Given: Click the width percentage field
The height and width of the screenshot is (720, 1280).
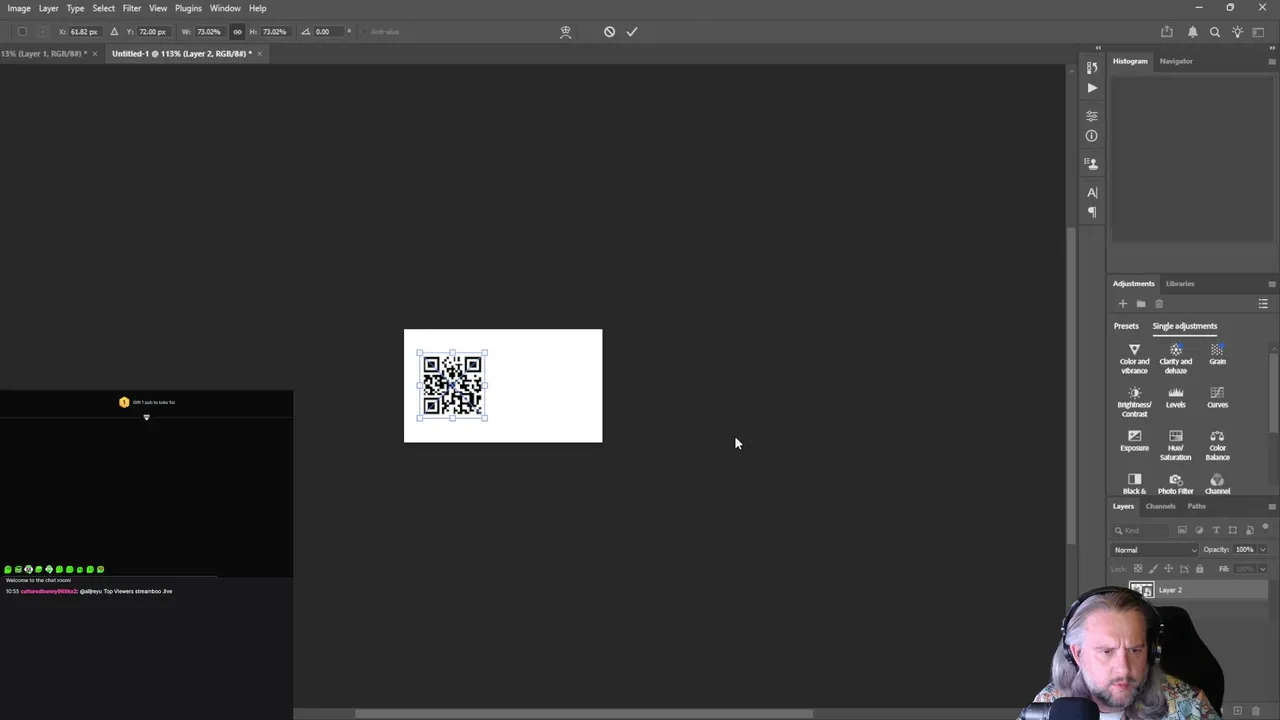Looking at the screenshot, I should (208, 32).
